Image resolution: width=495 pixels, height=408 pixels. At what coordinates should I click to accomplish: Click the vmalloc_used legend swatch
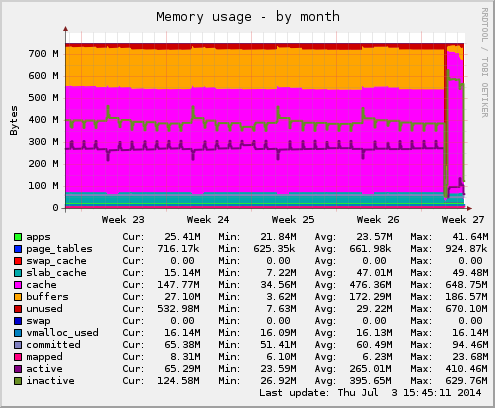tap(18, 333)
